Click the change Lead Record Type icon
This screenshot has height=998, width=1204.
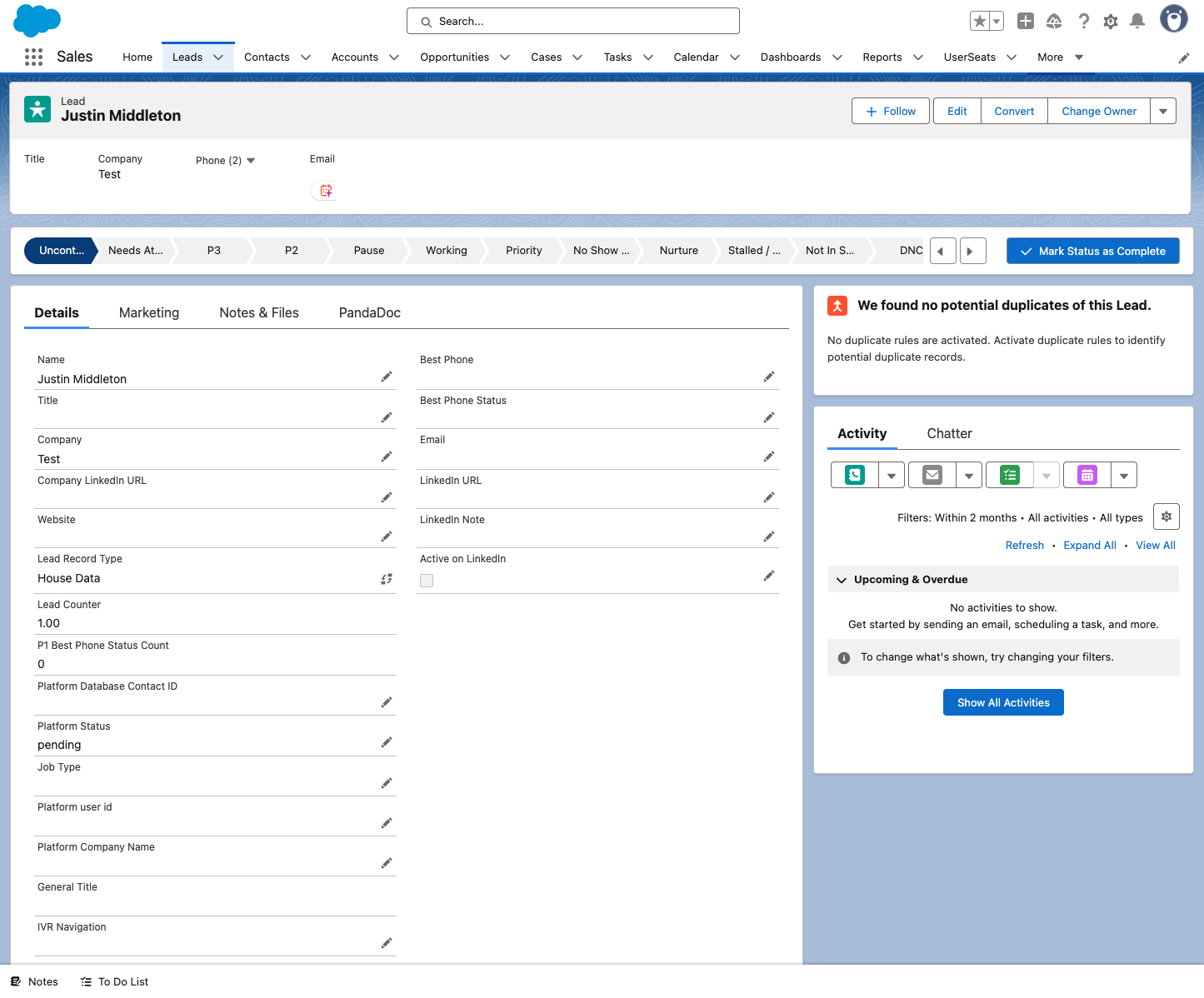click(x=387, y=579)
